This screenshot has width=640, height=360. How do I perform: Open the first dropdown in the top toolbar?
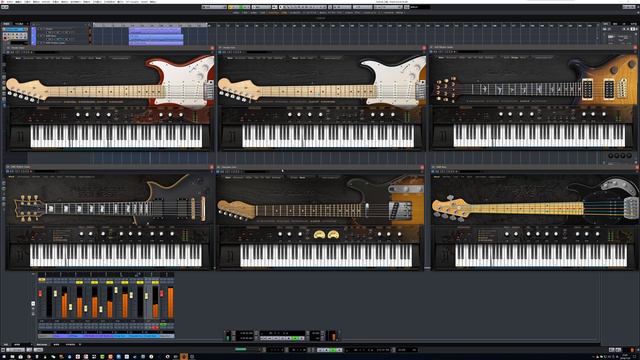[214, 7]
